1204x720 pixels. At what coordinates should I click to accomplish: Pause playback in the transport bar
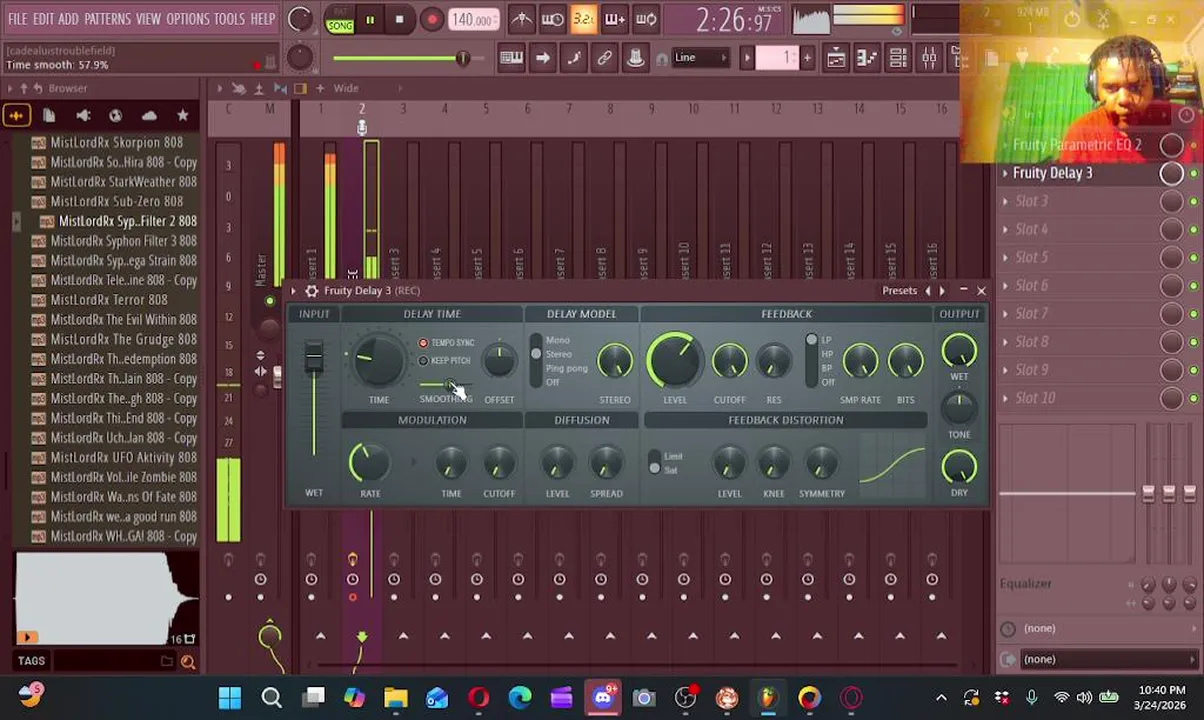pyautogui.click(x=370, y=19)
